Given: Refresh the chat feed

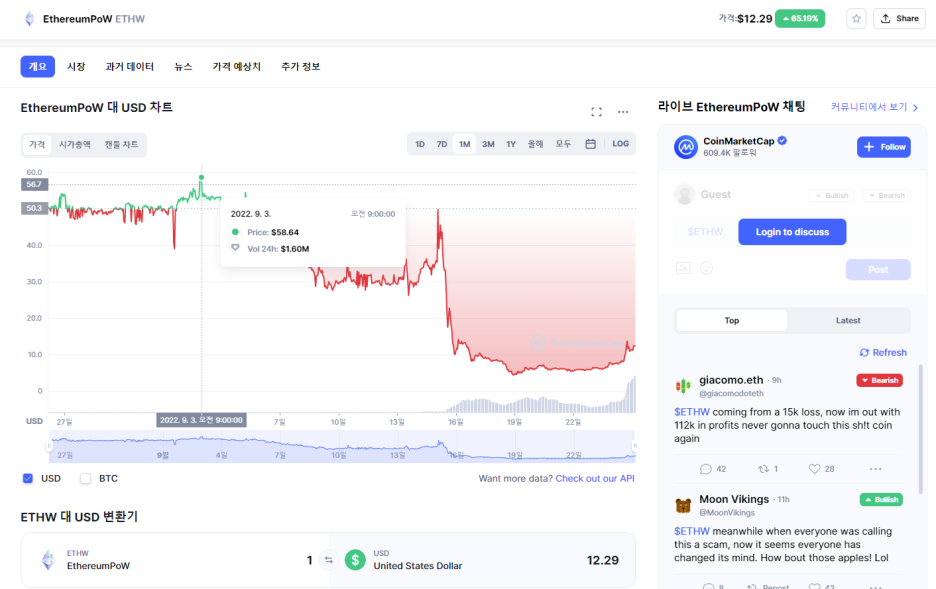Looking at the screenshot, I should pos(883,353).
